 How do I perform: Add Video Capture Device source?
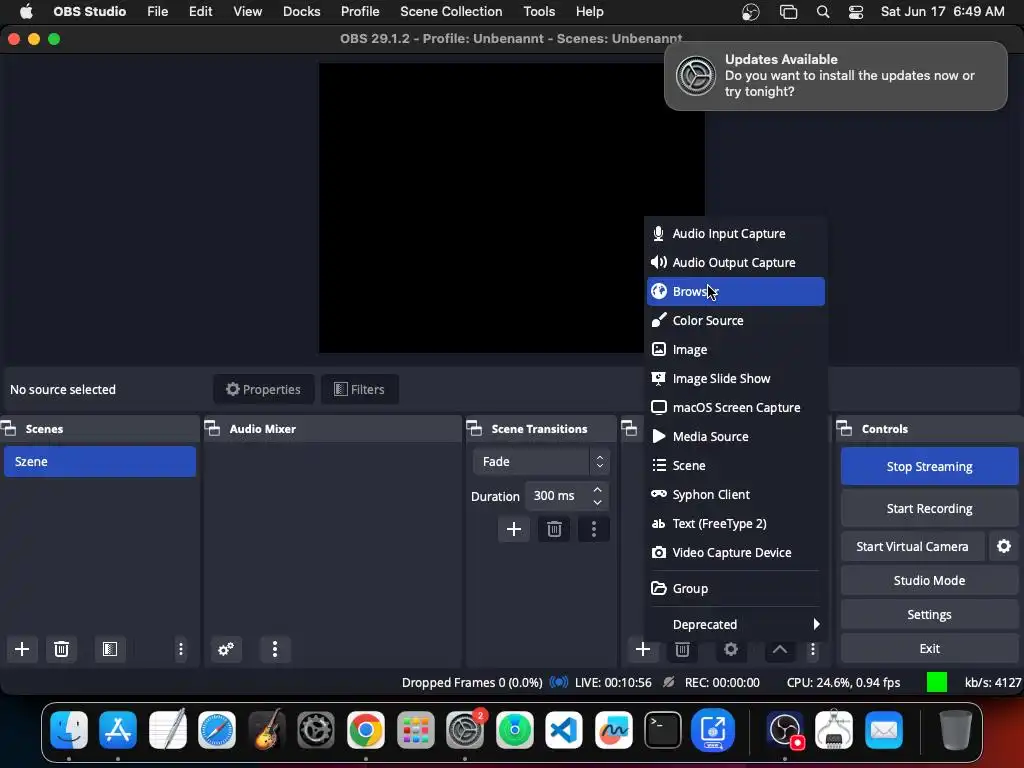[x=736, y=552]
